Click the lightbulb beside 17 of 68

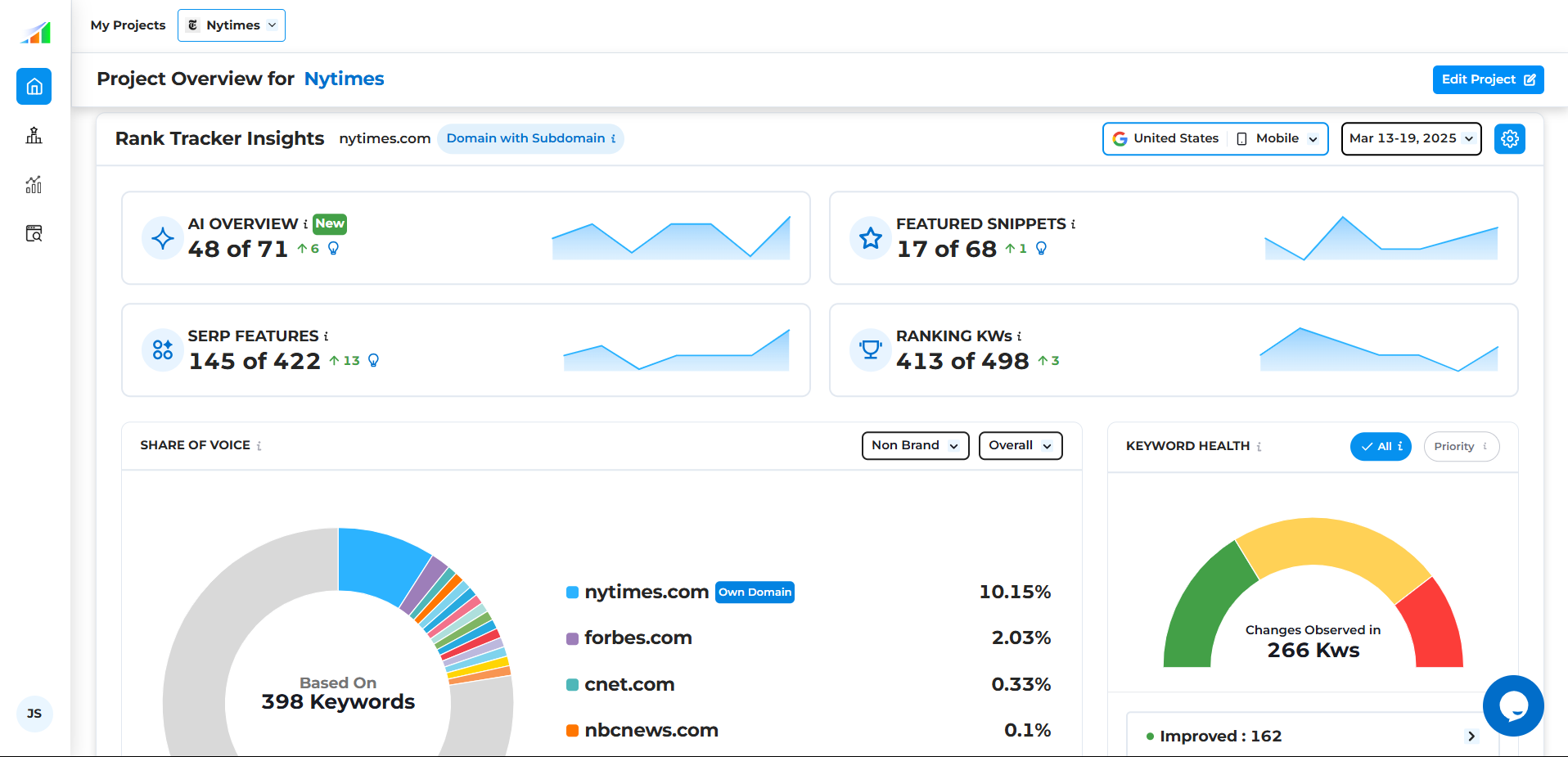tap(1041, 248)
